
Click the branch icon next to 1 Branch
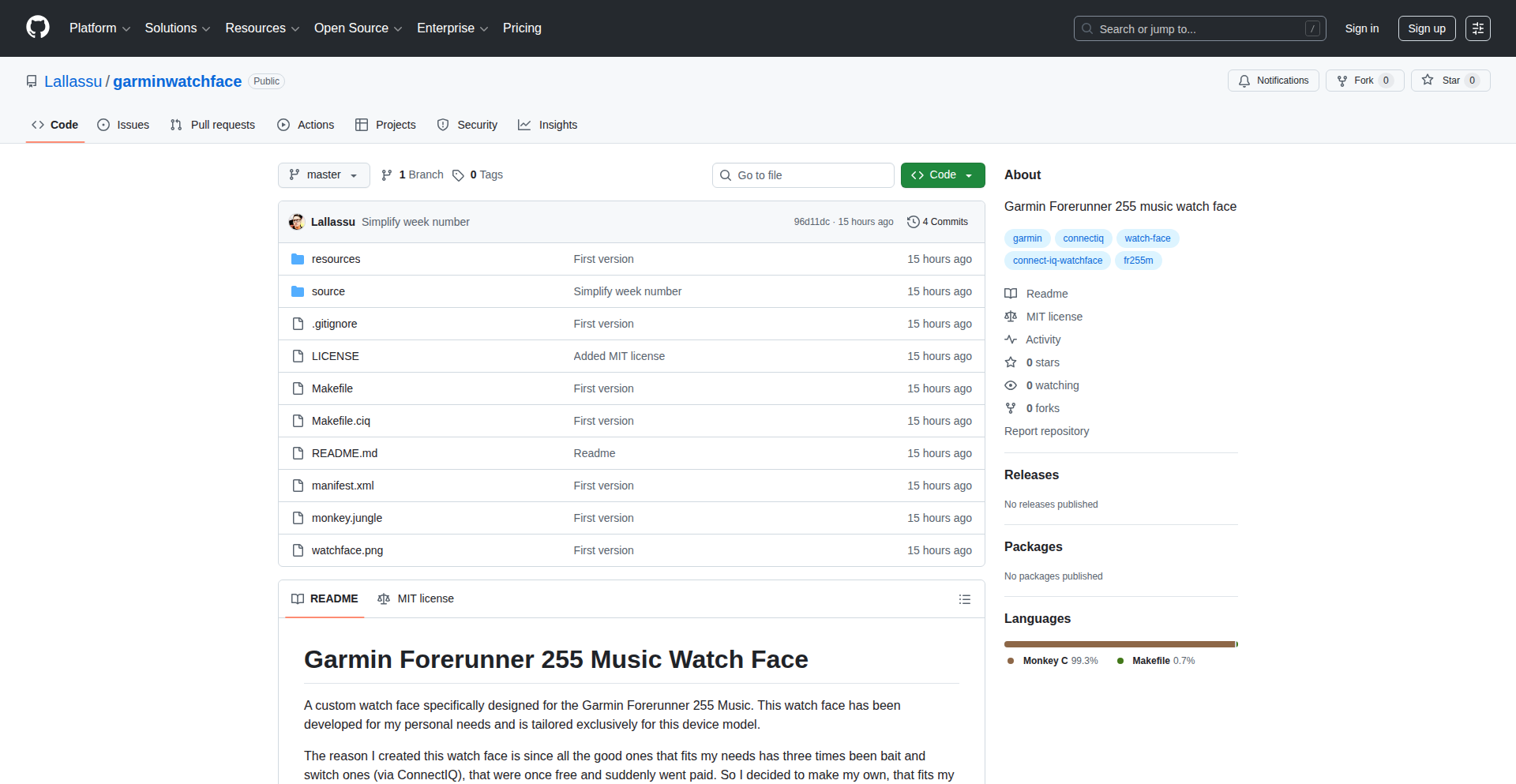click(387, 175)
